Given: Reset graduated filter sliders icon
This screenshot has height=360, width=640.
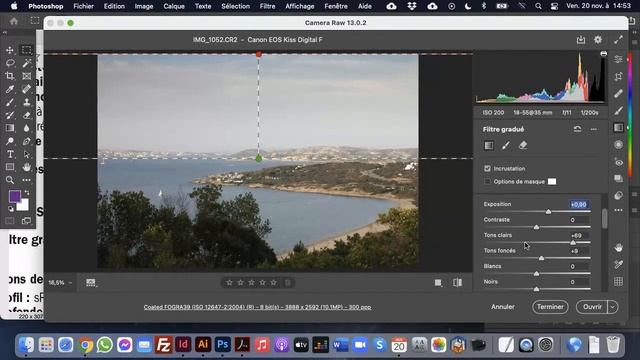Looking at the screenshot, I should point(577,129).
